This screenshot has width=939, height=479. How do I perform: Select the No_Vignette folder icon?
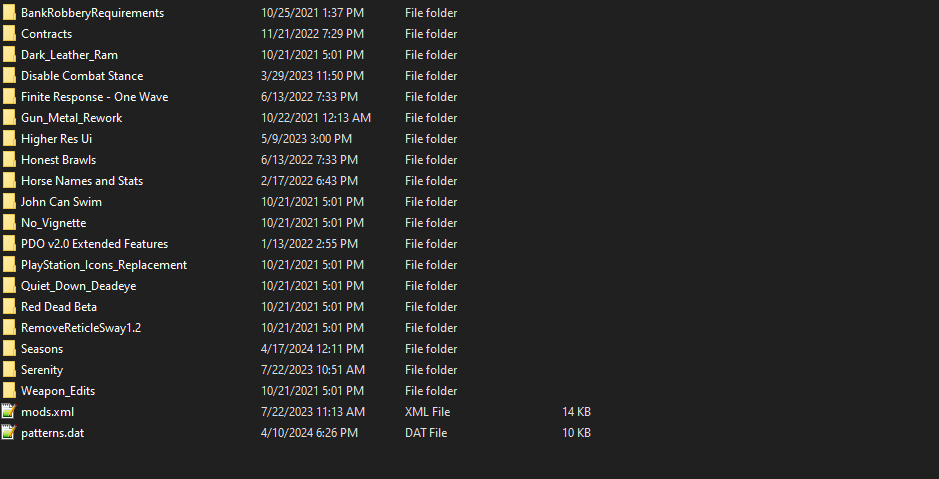[x=9, y=223]
